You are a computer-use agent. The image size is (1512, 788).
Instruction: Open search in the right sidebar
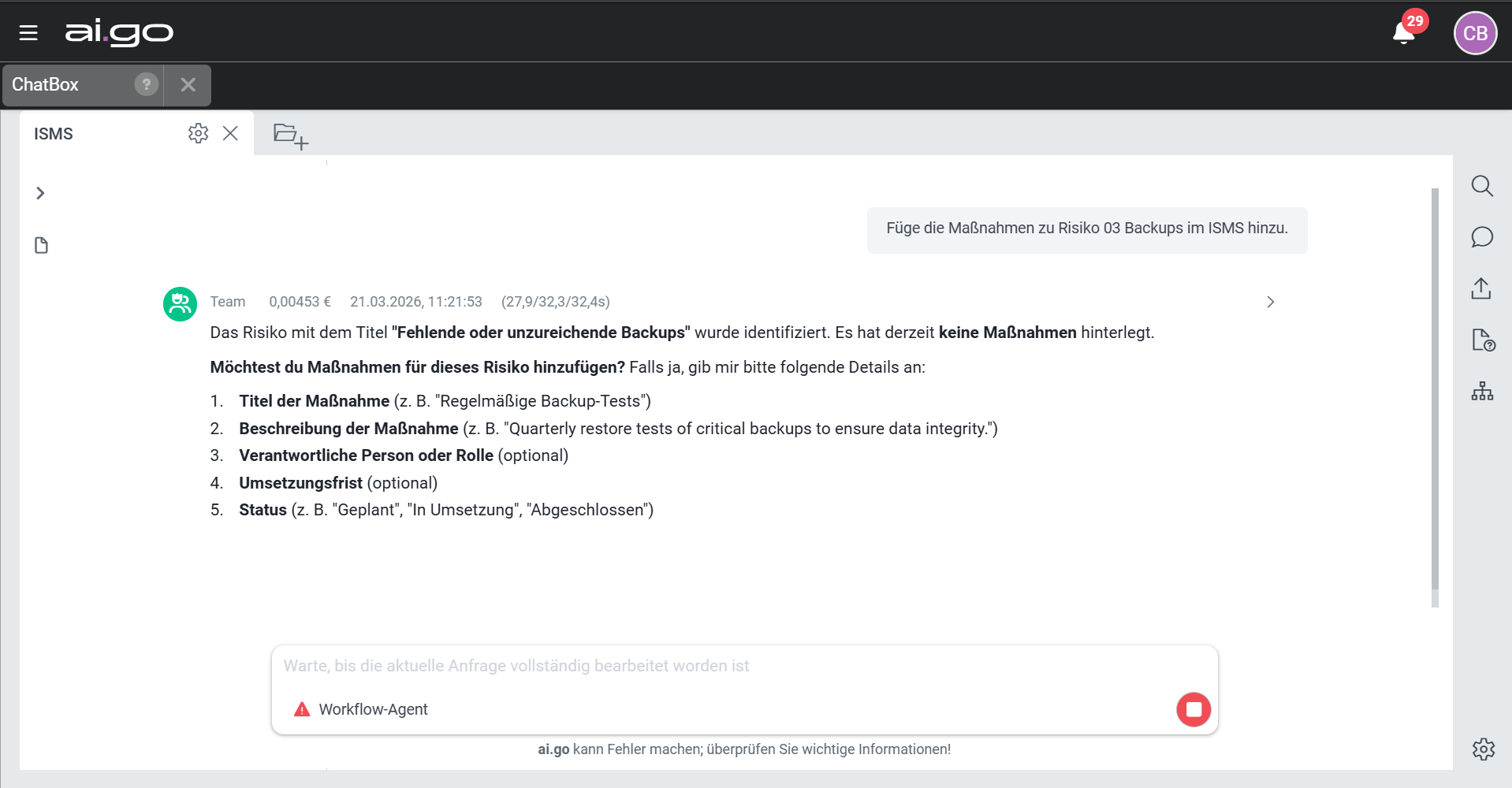pyautogui.click(x=1482, y=186)
